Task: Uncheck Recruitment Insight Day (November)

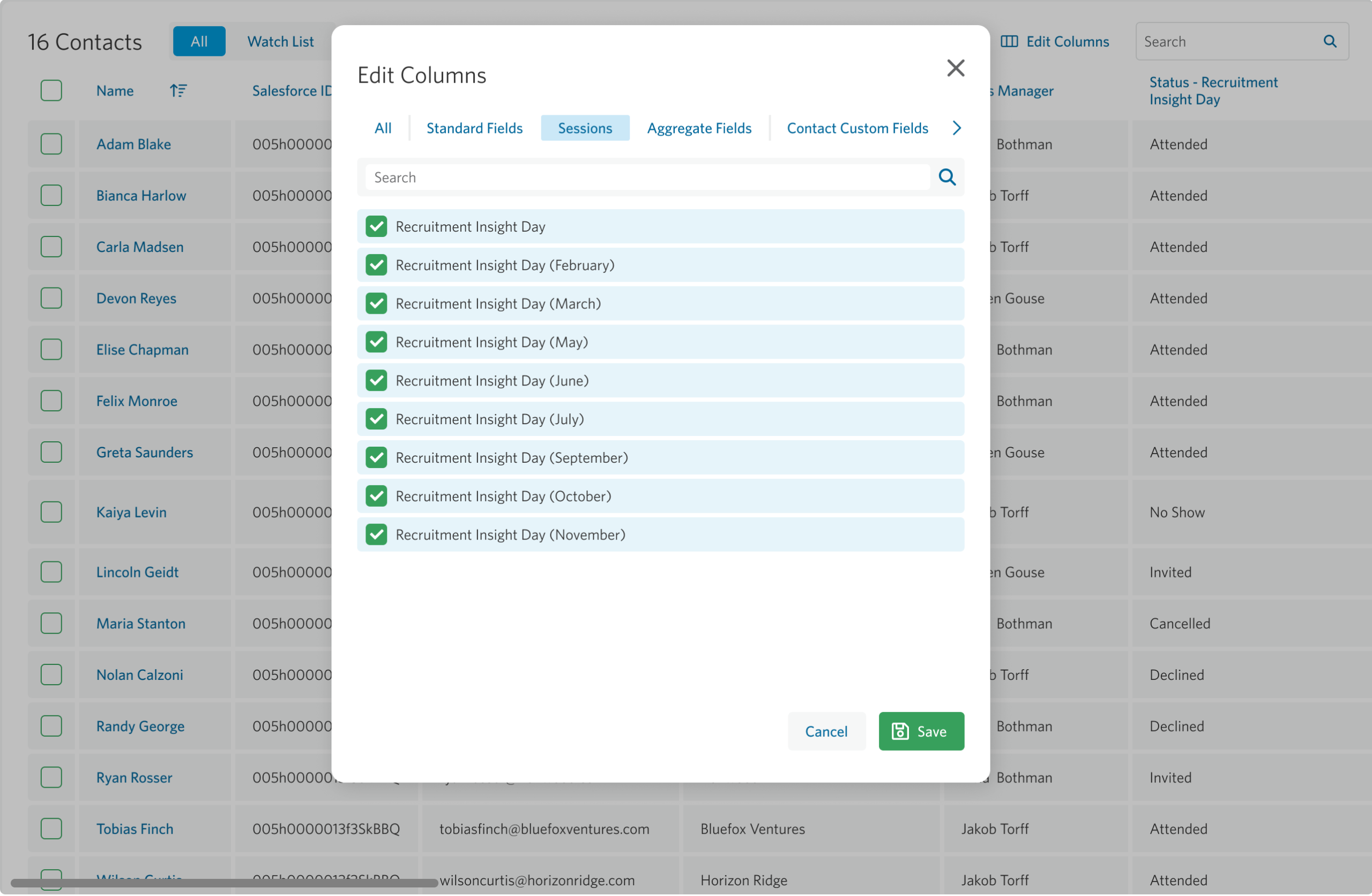Action: coord(376,535)
